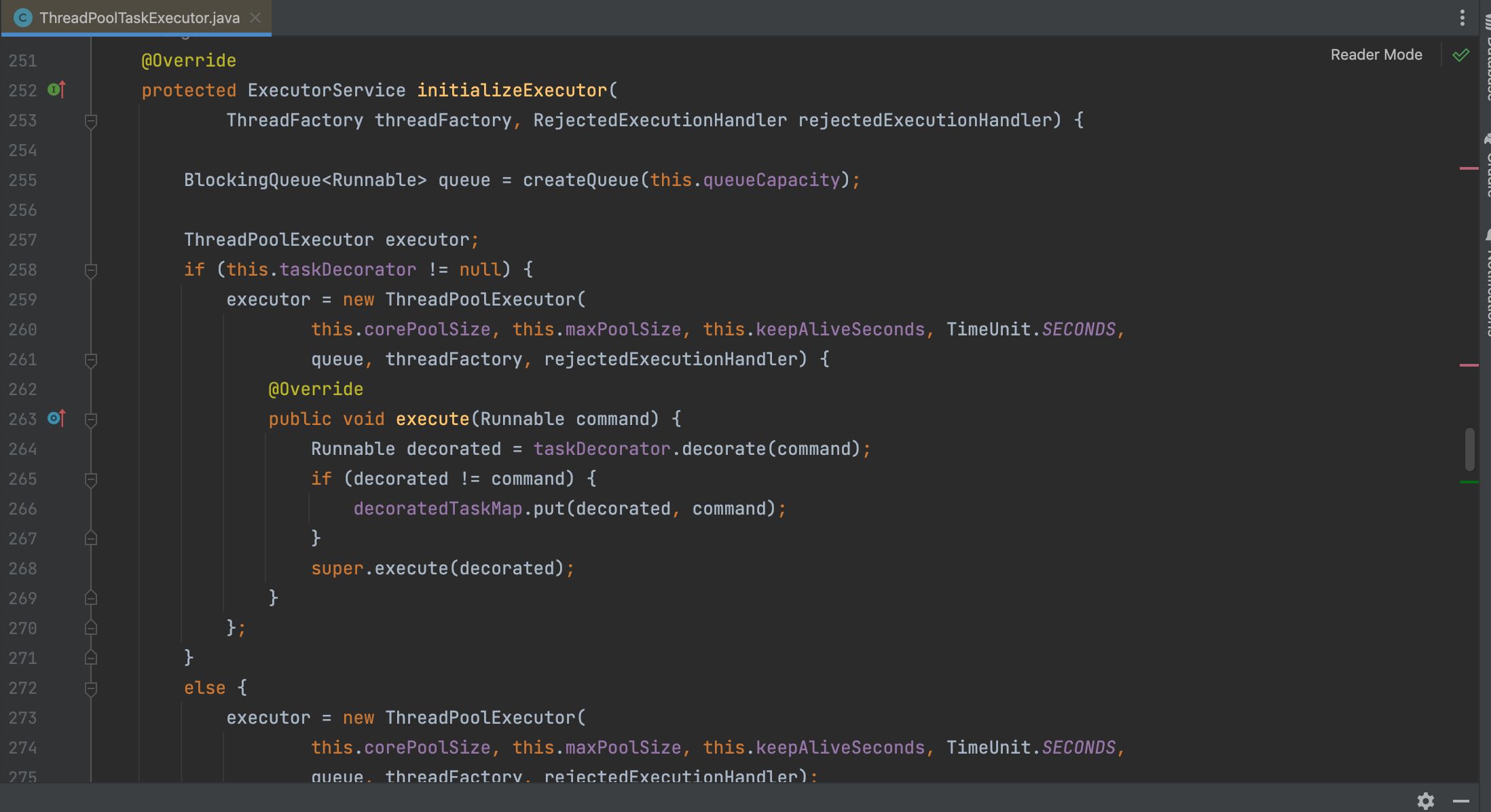Open the settings gear at bottom right
Viewport: 1491px width, 812px height.
[x=1425, y=800]
